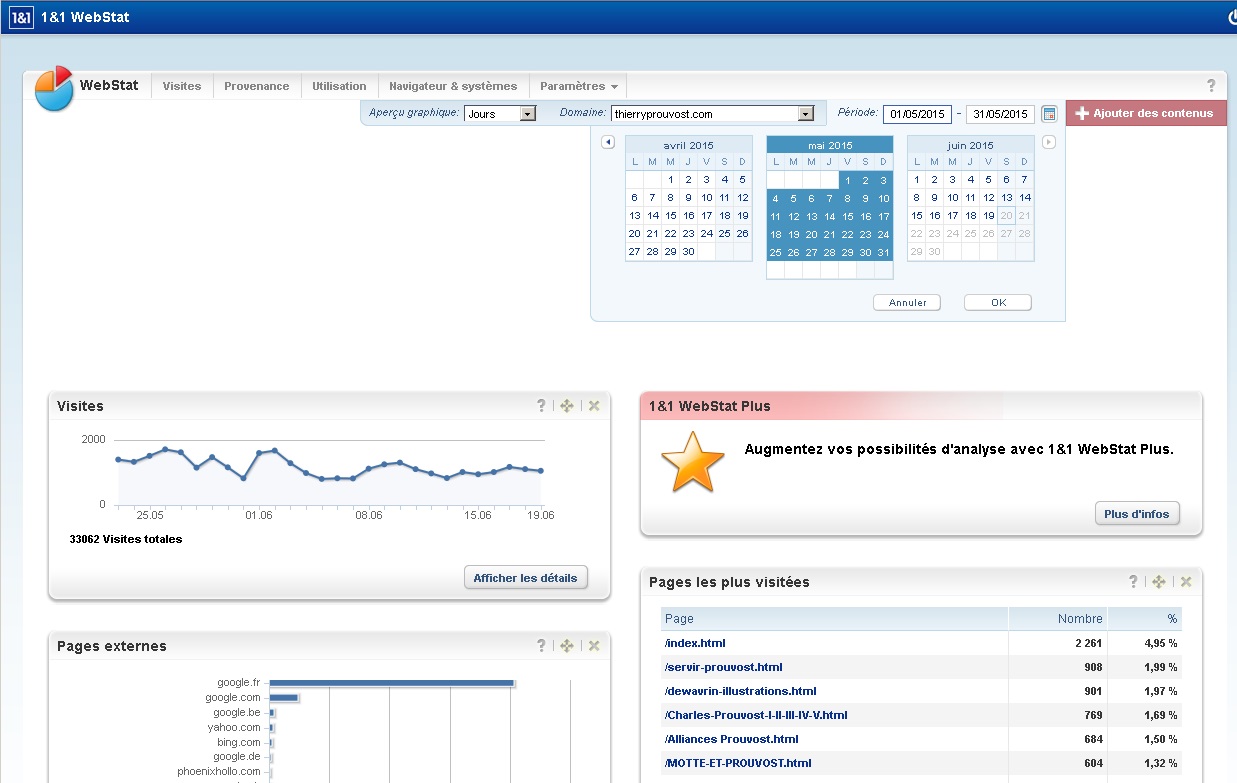
Task: Open the /servir-prouvost.html page link
Action: click(723, 667)
